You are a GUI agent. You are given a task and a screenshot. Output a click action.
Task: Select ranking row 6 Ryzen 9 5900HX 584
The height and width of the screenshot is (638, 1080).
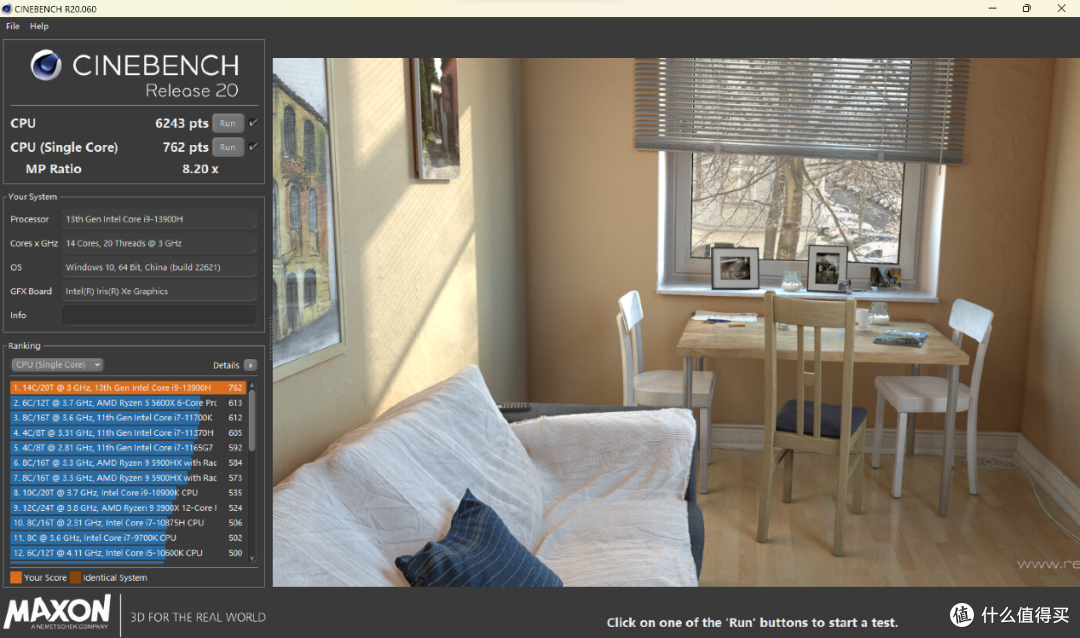point(127,463)
